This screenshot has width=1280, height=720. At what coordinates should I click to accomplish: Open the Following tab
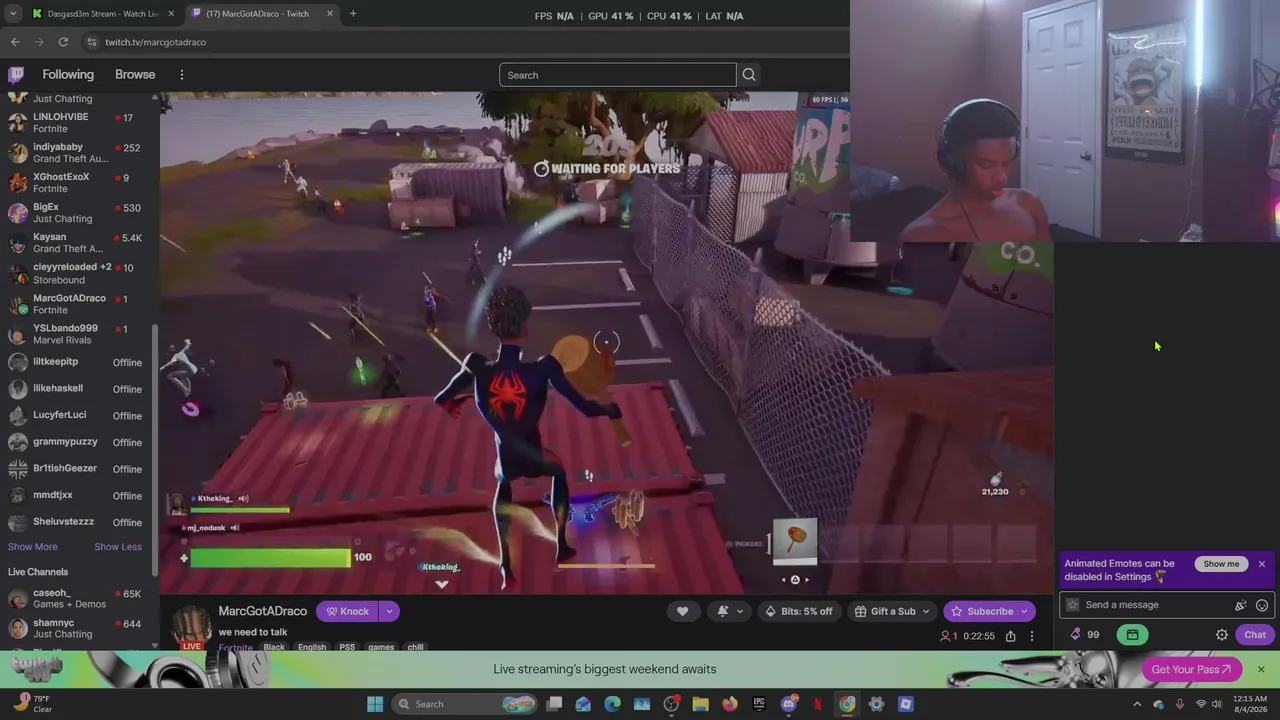68,75
